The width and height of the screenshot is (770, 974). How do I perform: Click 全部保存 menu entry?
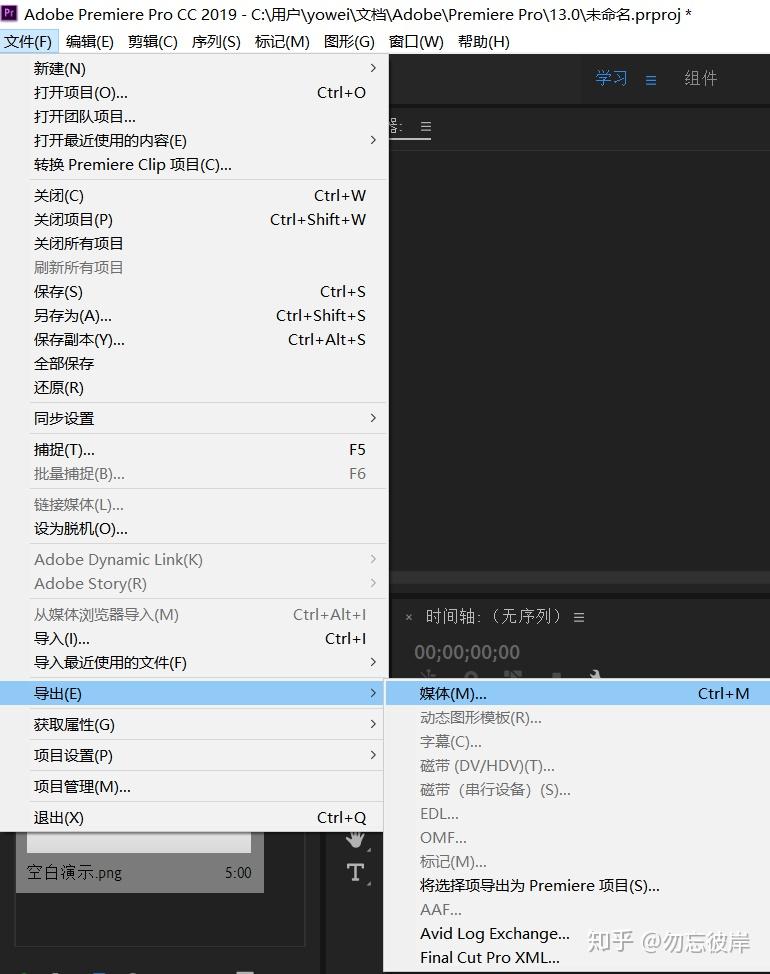[x=194, y=364]
